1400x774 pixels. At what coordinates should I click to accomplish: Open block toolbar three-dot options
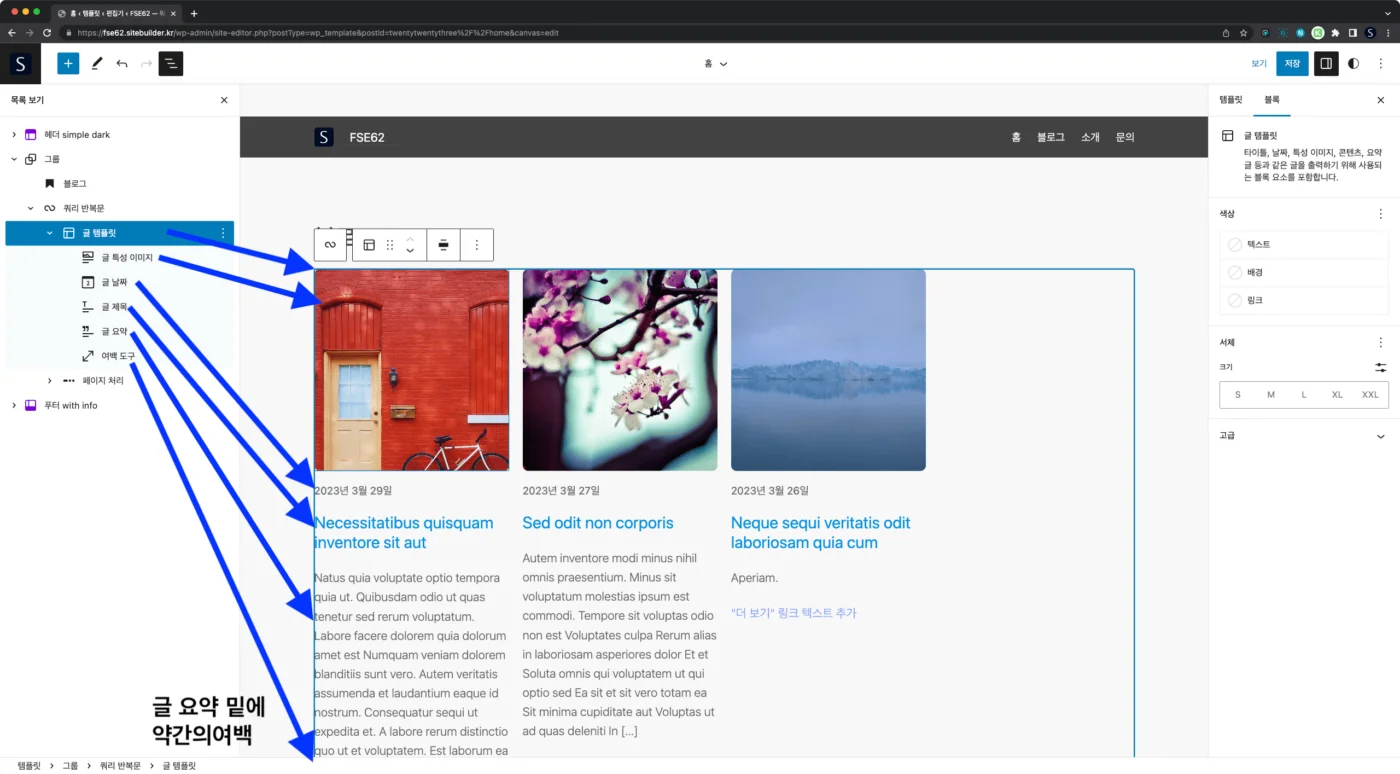tap(476, 245)
